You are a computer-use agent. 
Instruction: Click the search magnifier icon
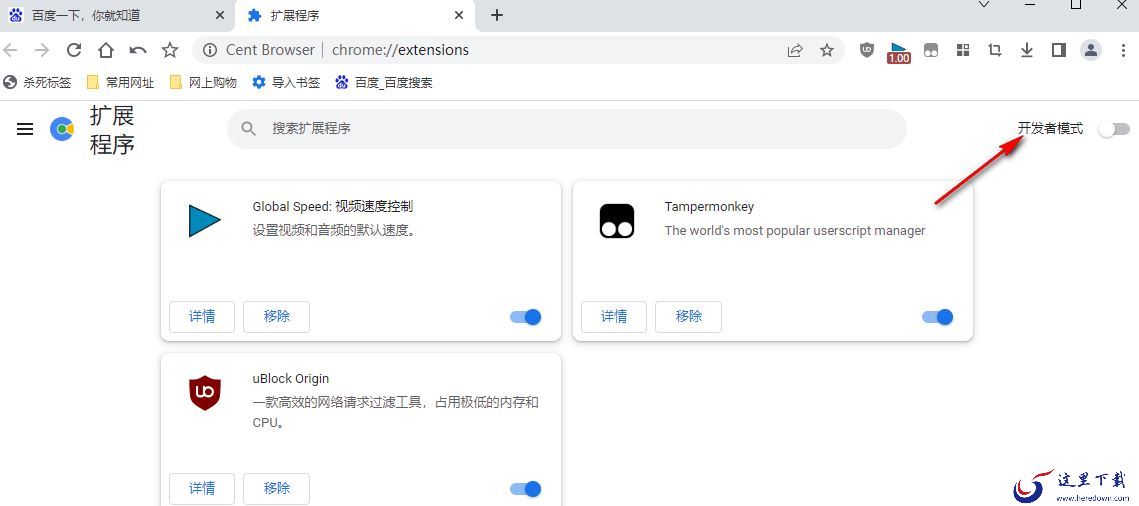click(248, 128)
